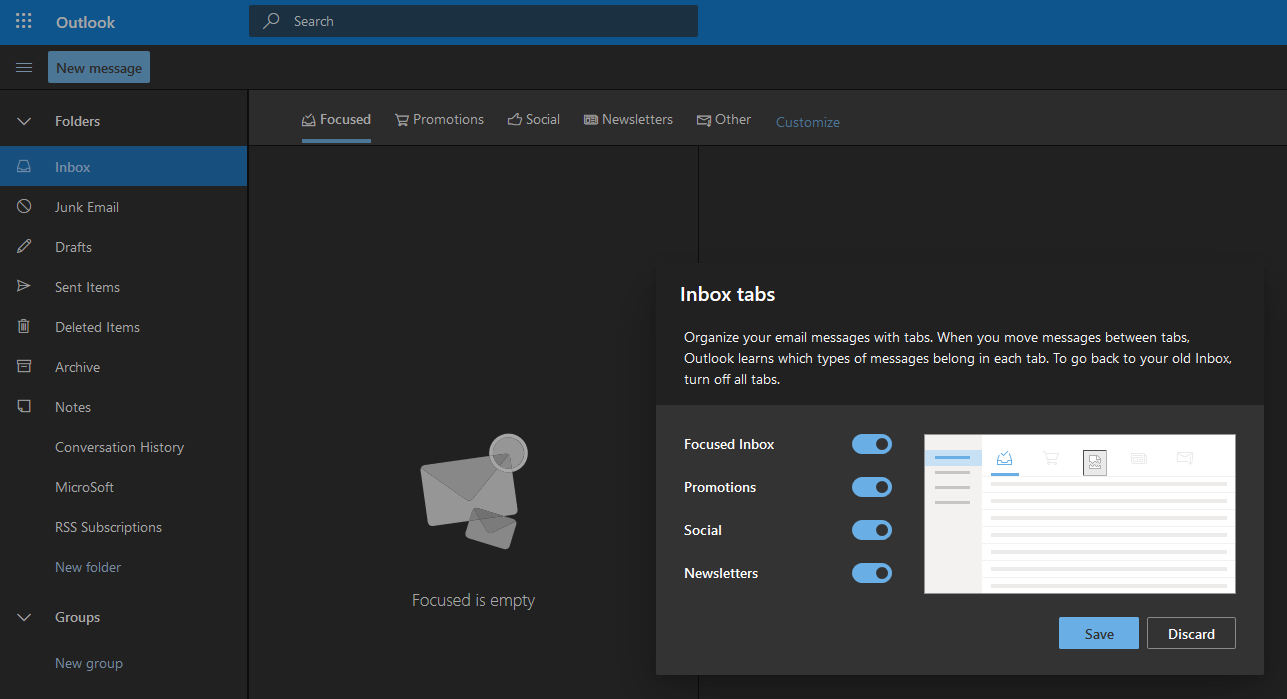This screenshot has width=1287, height=699.
Task: Click the Folders heading text
Action: [x=77, y=121]
